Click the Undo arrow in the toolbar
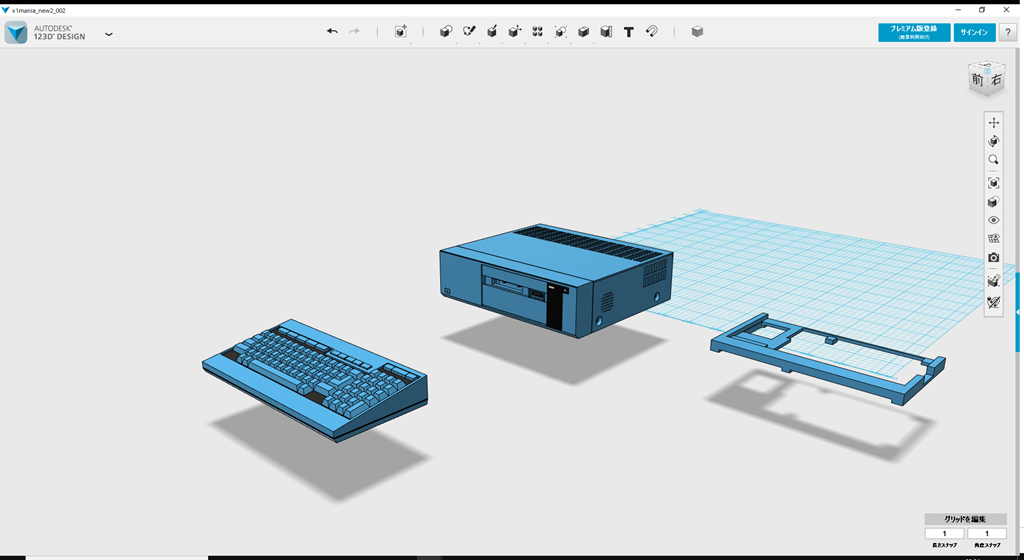1024x560 pixels. point(332,32)
